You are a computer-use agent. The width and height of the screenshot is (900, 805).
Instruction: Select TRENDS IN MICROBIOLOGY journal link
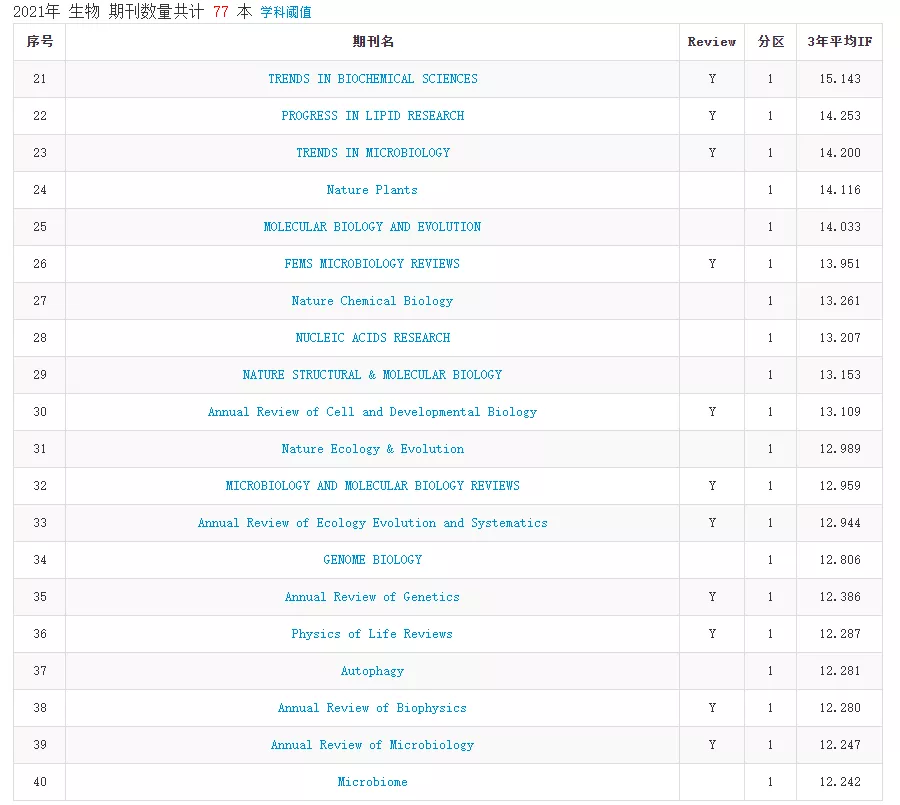click(x=372, y=153)
